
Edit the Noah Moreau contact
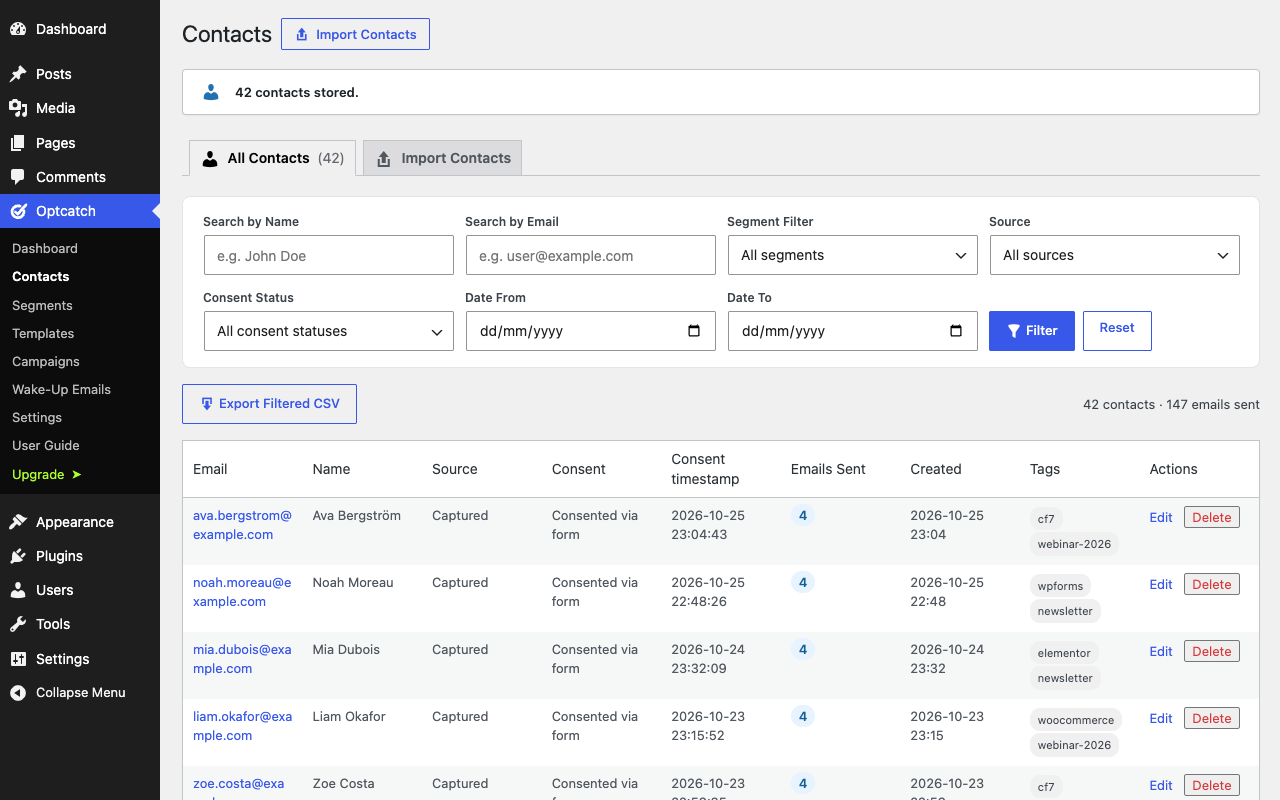click(x=1161, y=584)
